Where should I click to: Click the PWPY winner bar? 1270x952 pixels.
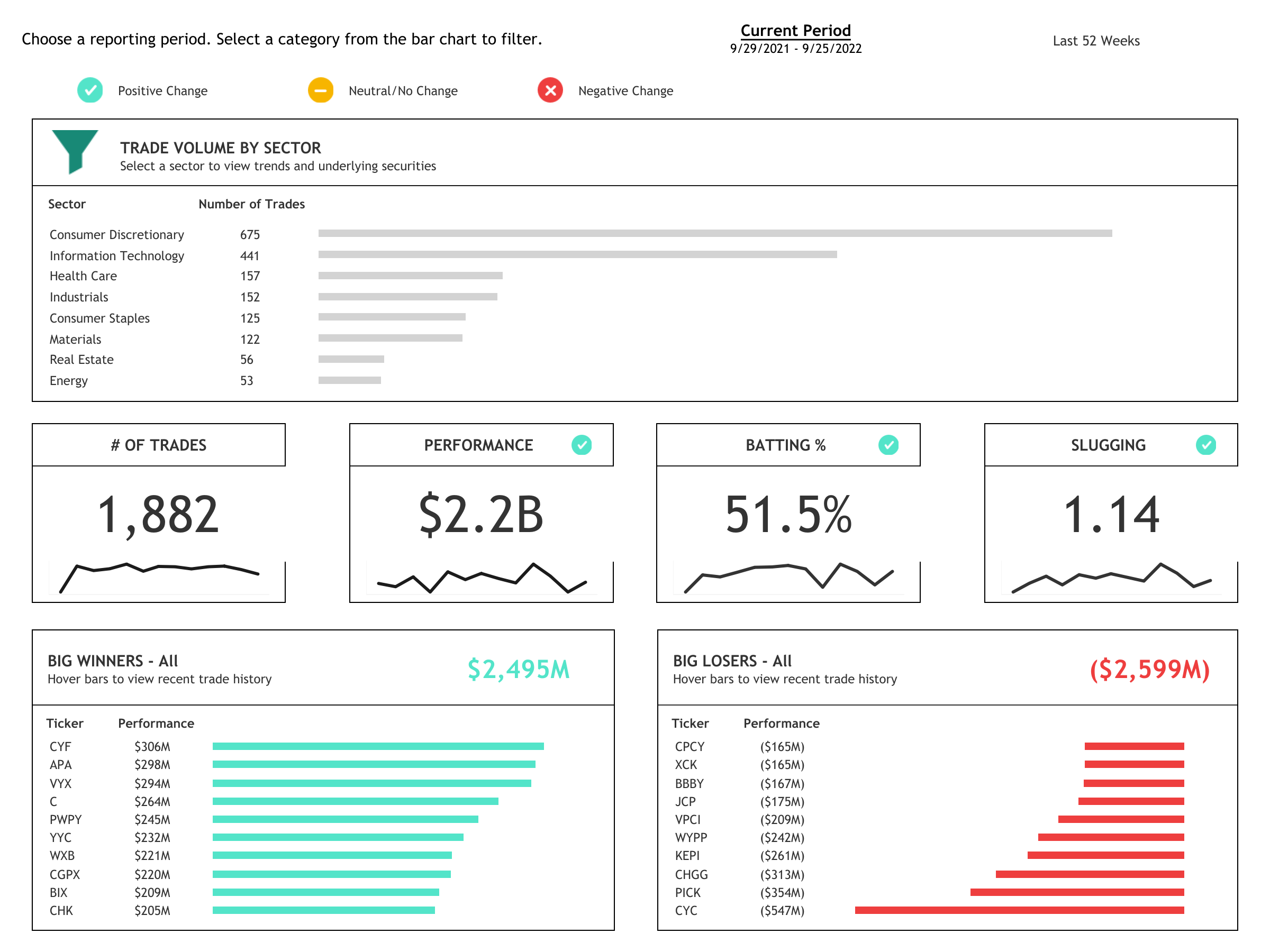coord(345,819)
